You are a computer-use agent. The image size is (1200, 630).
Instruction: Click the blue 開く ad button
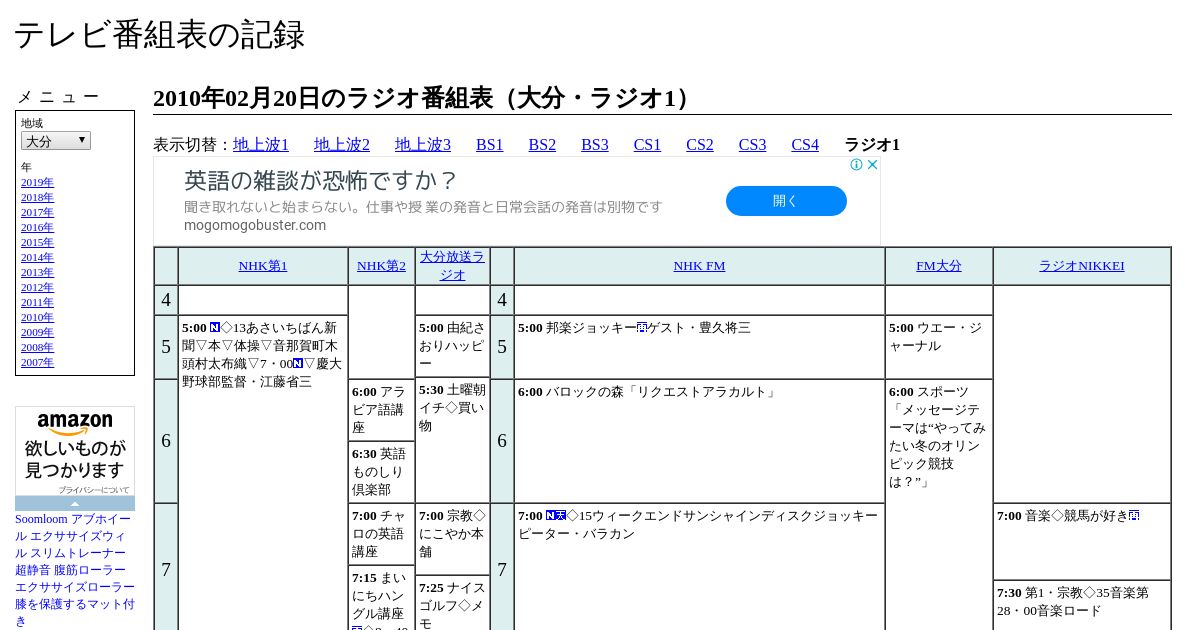(786, 201)
